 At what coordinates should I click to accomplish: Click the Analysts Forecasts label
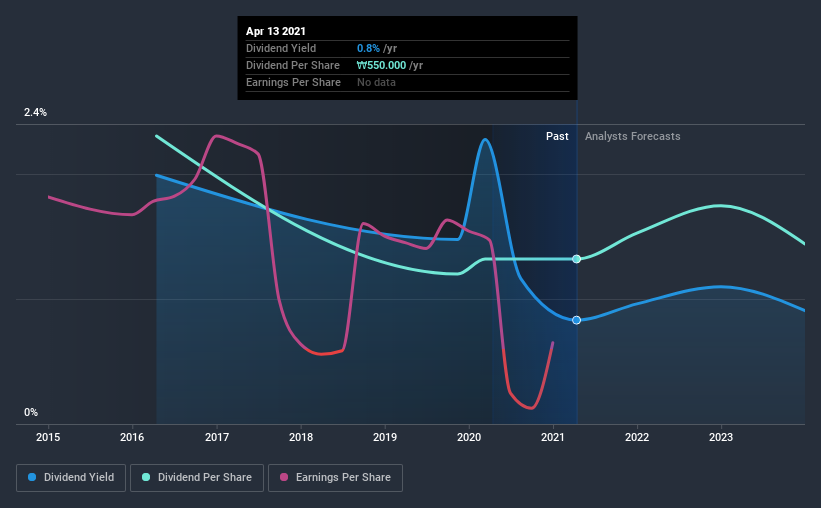click(x=633, y=136)
